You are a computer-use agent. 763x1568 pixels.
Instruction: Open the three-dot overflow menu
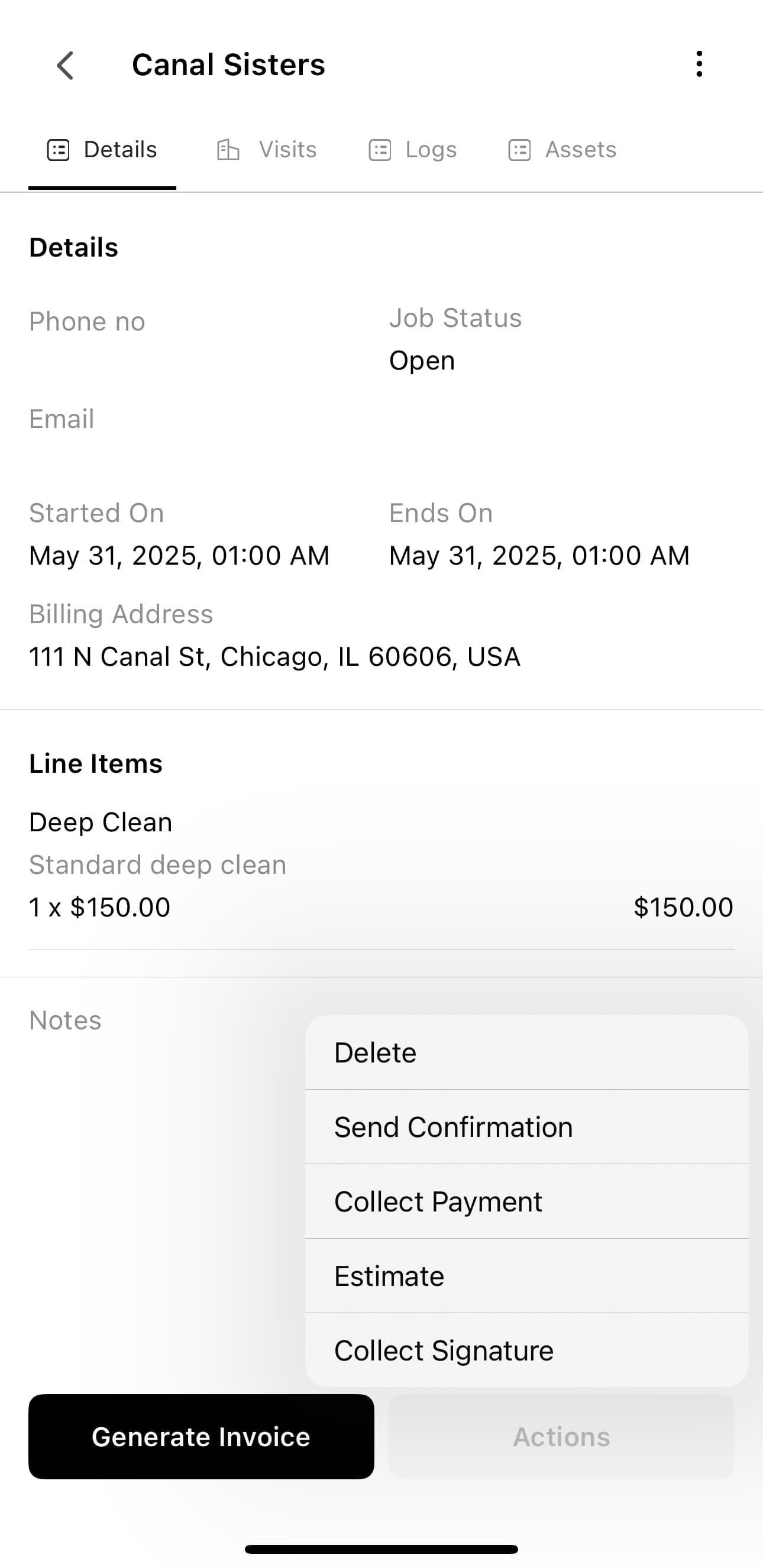tap(699, 64)
